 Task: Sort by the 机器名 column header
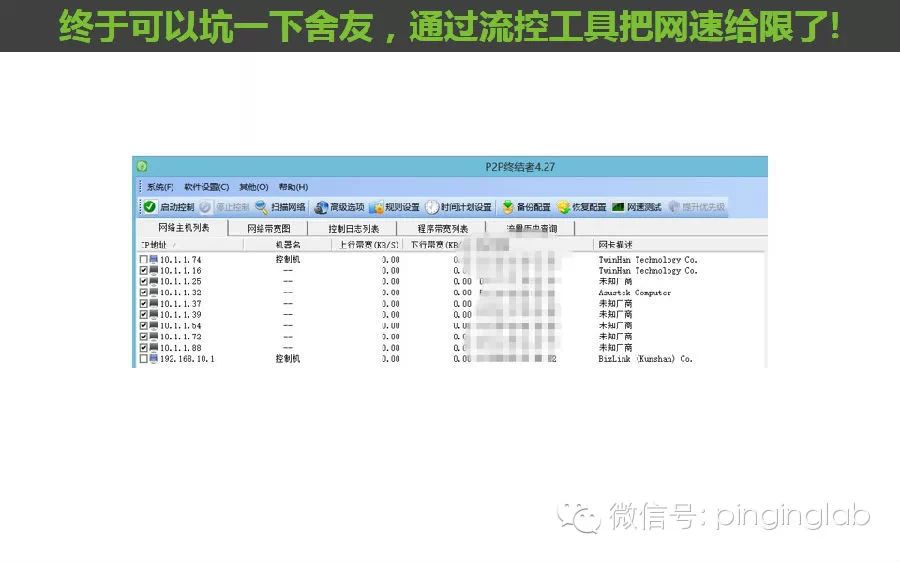(x=288, y=245)
